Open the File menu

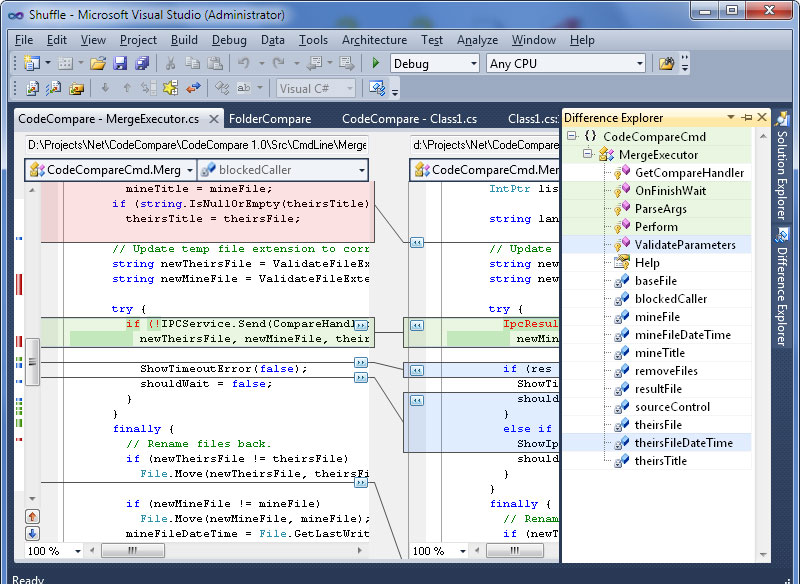click(24, 40)
